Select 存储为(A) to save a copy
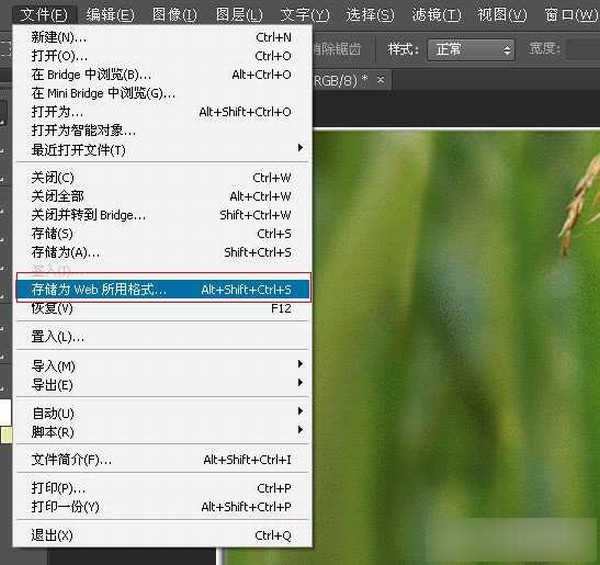 (x=66, y=252)
